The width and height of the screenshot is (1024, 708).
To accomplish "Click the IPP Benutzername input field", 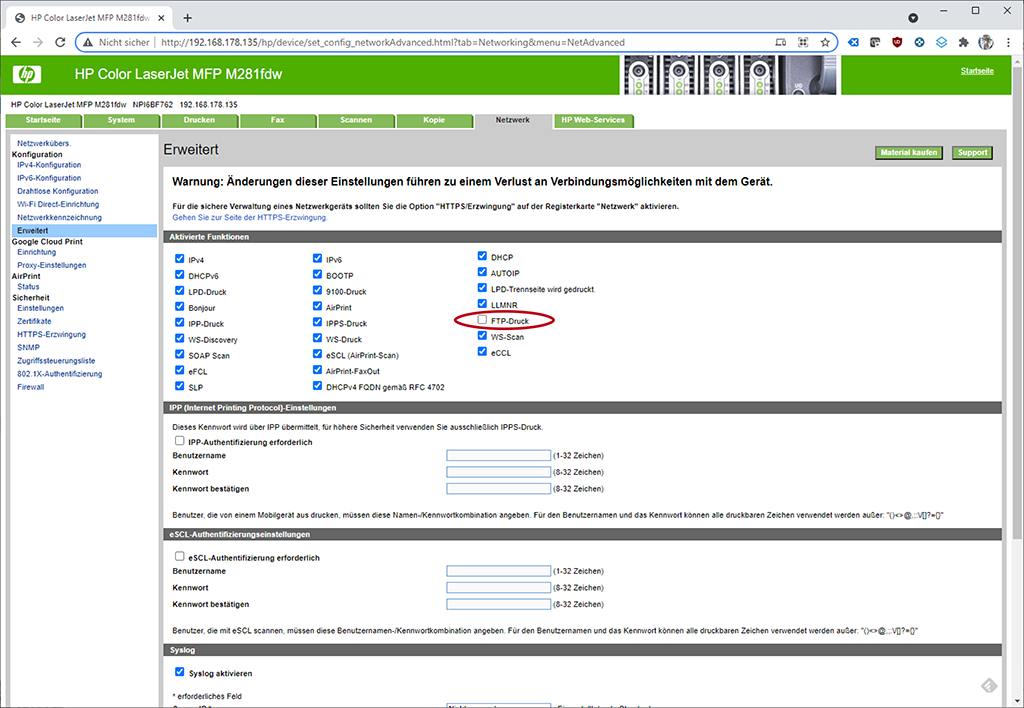I will click(498, 456).
